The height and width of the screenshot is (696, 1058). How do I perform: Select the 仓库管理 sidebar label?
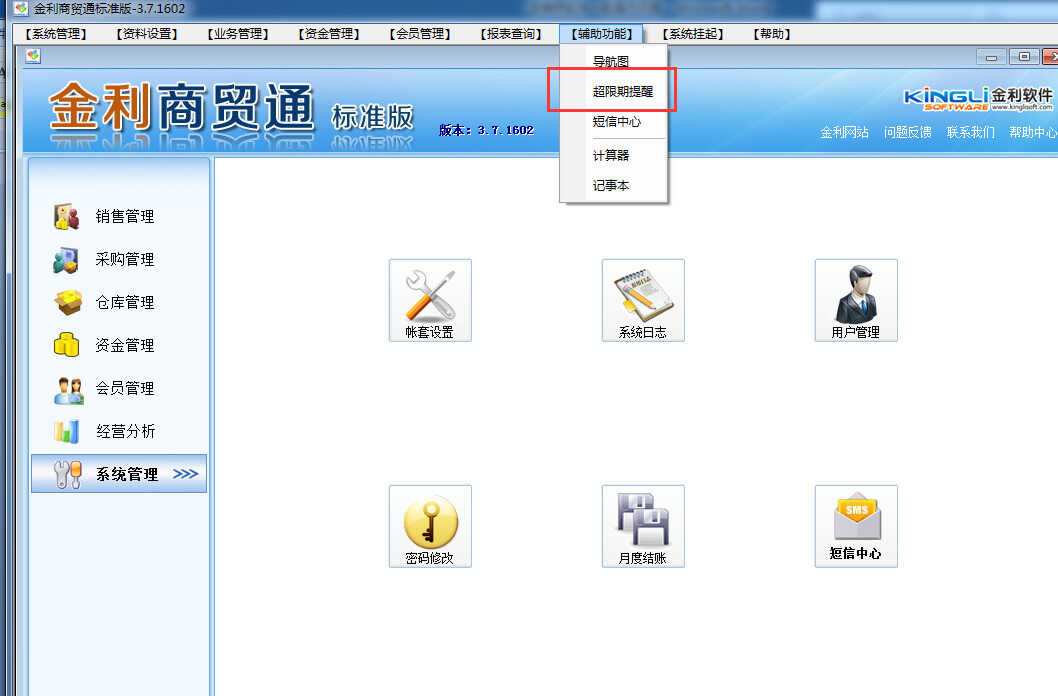(125, 302)
